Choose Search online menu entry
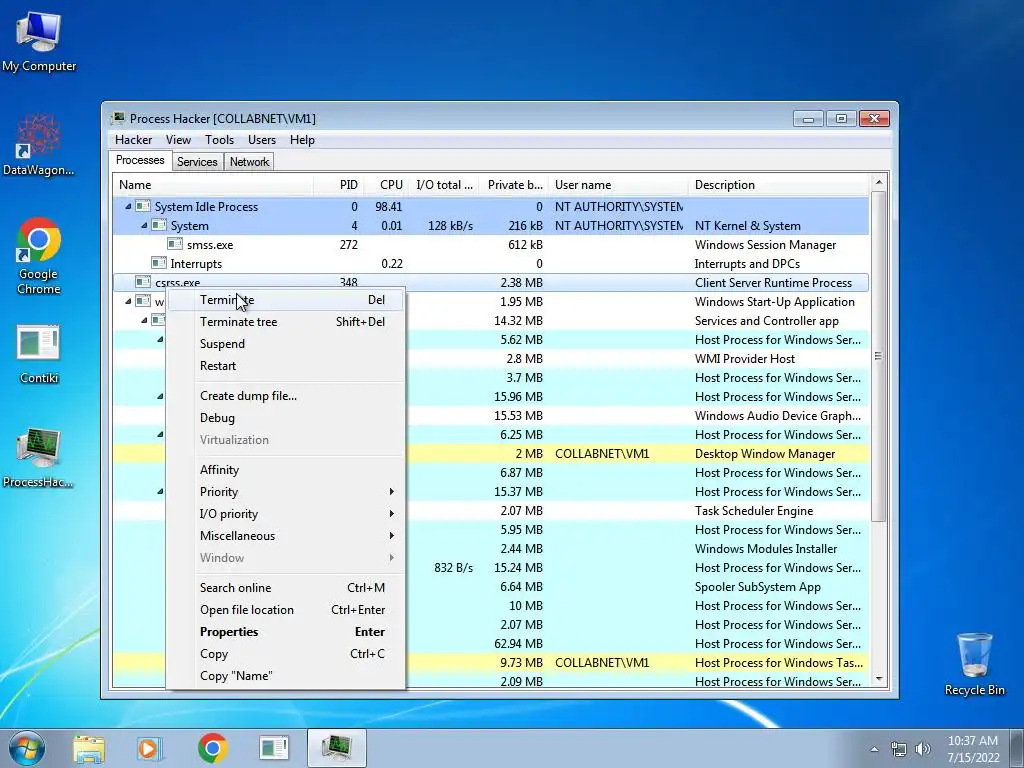The height and width of the screenshot is (768, 1024). point(285,588)
